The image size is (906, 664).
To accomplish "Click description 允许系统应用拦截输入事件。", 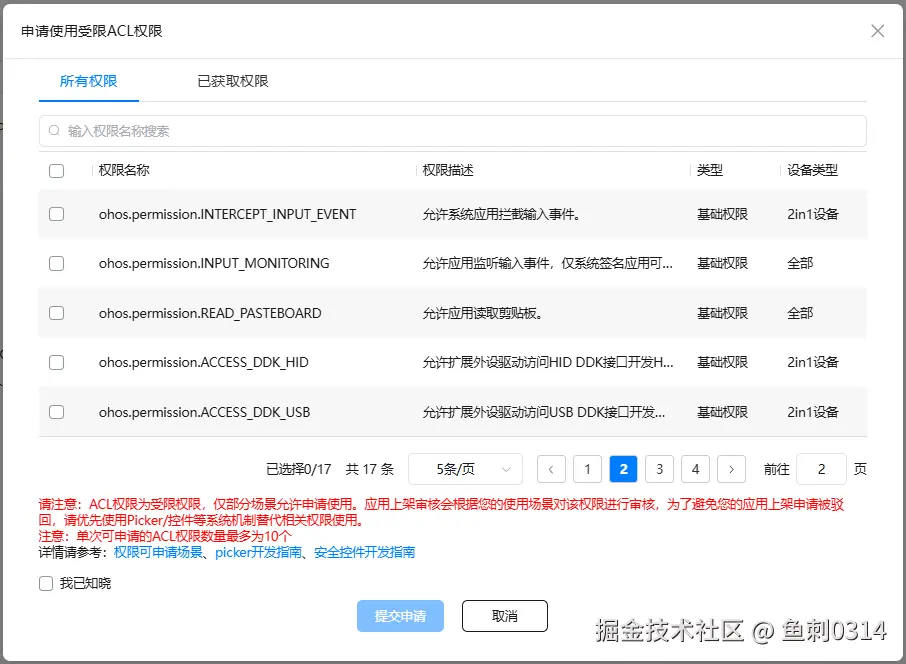I will pos(502,214).
